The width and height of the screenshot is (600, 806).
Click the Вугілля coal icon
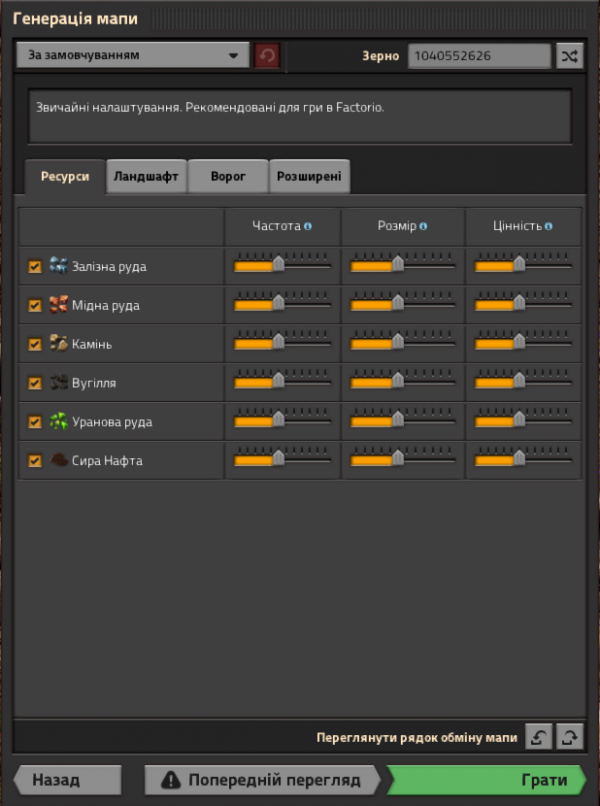[x=59, y=382]
